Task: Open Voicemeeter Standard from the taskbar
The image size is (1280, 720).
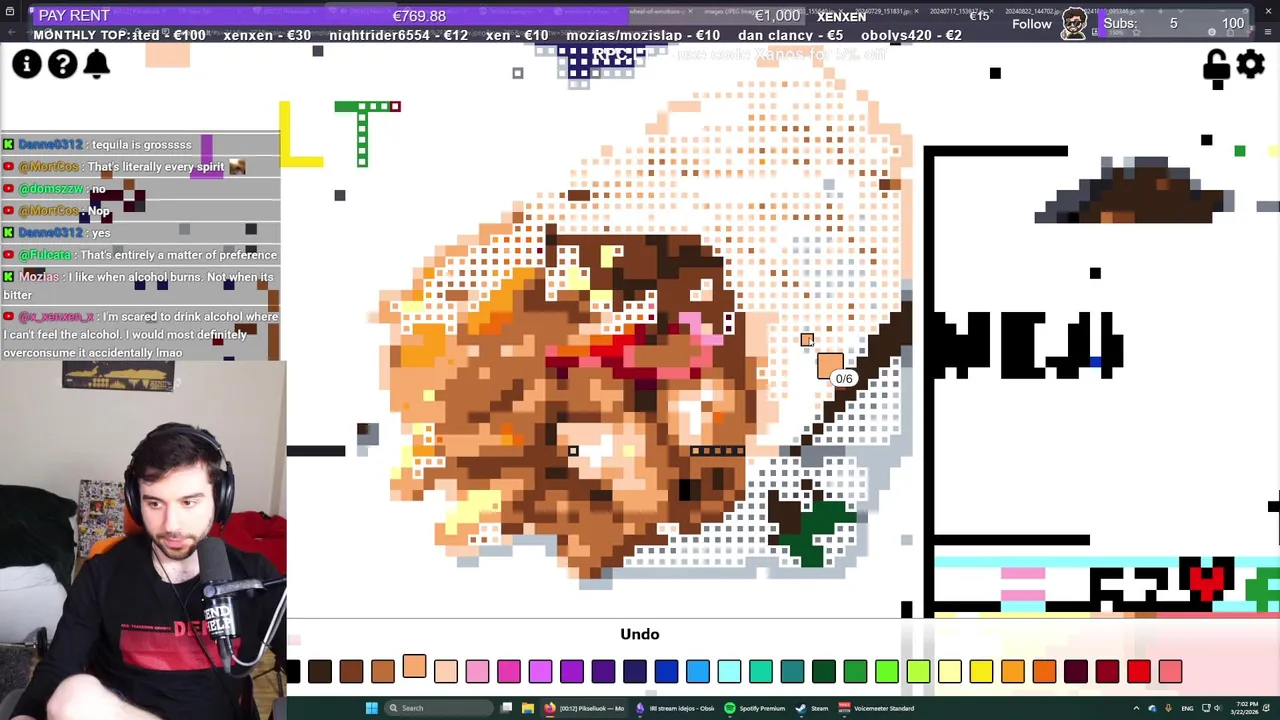Action: pos(876,708)
